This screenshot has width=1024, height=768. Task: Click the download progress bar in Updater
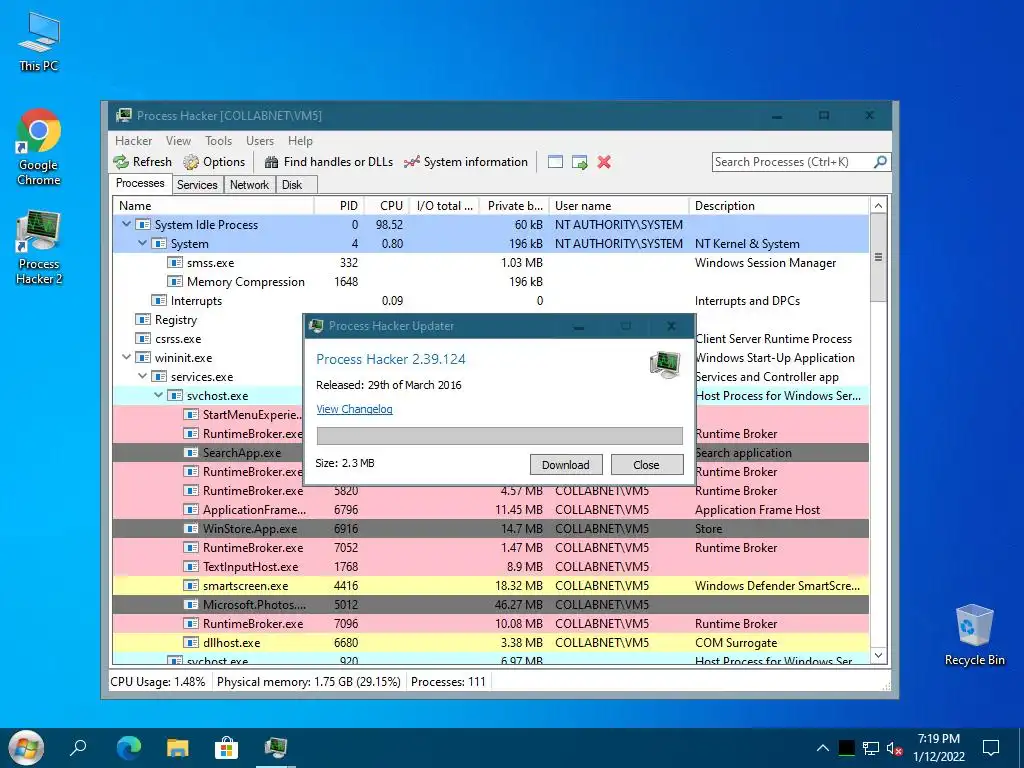[500, 436]
